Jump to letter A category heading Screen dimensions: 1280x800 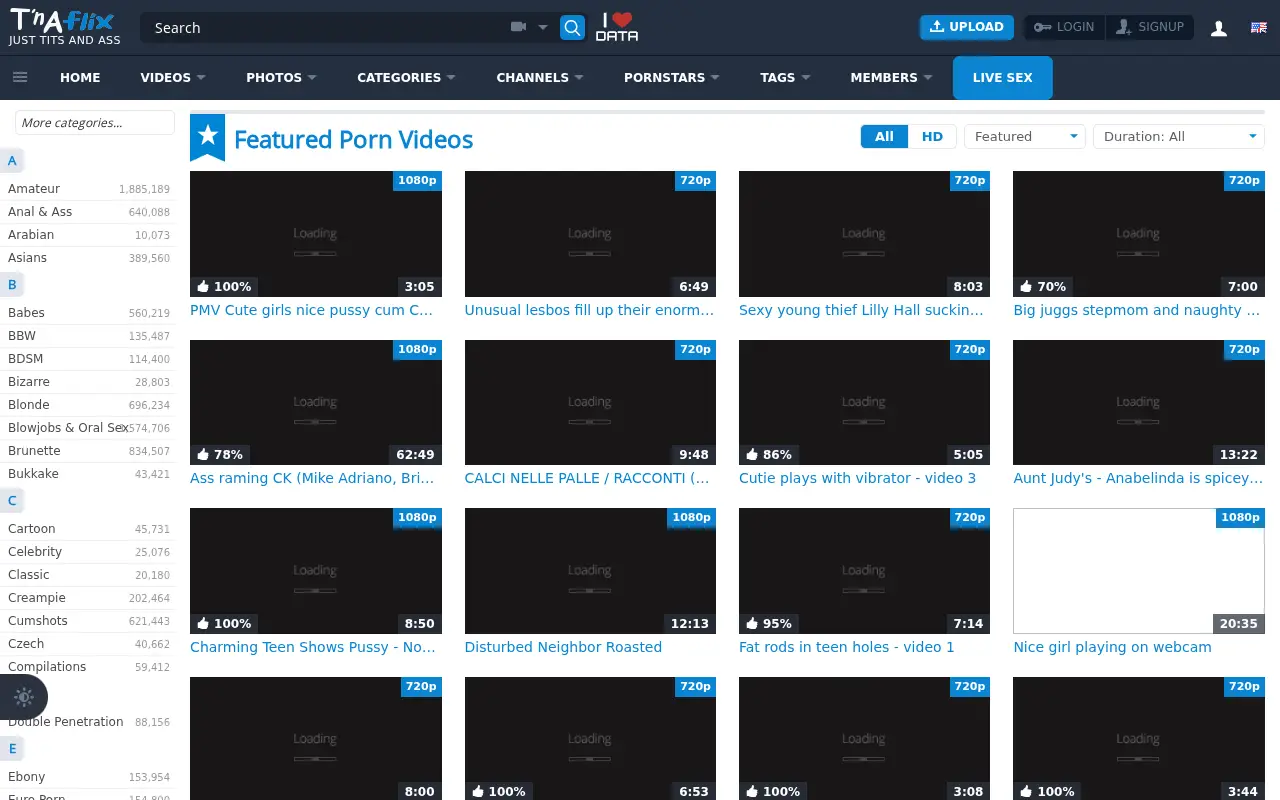click(12, 160)
